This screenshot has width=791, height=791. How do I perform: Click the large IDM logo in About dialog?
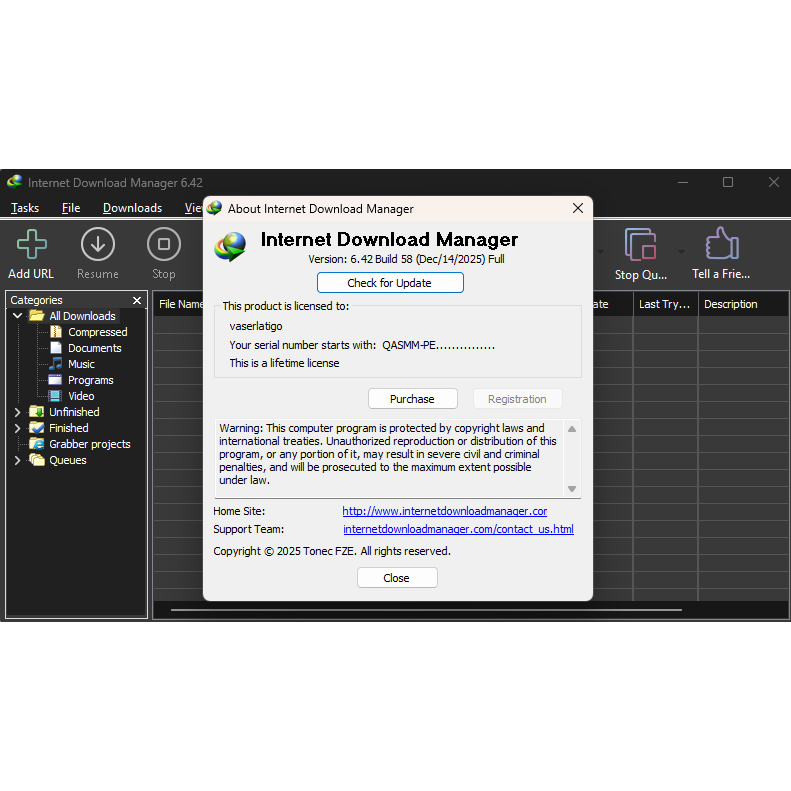[231, 247]
